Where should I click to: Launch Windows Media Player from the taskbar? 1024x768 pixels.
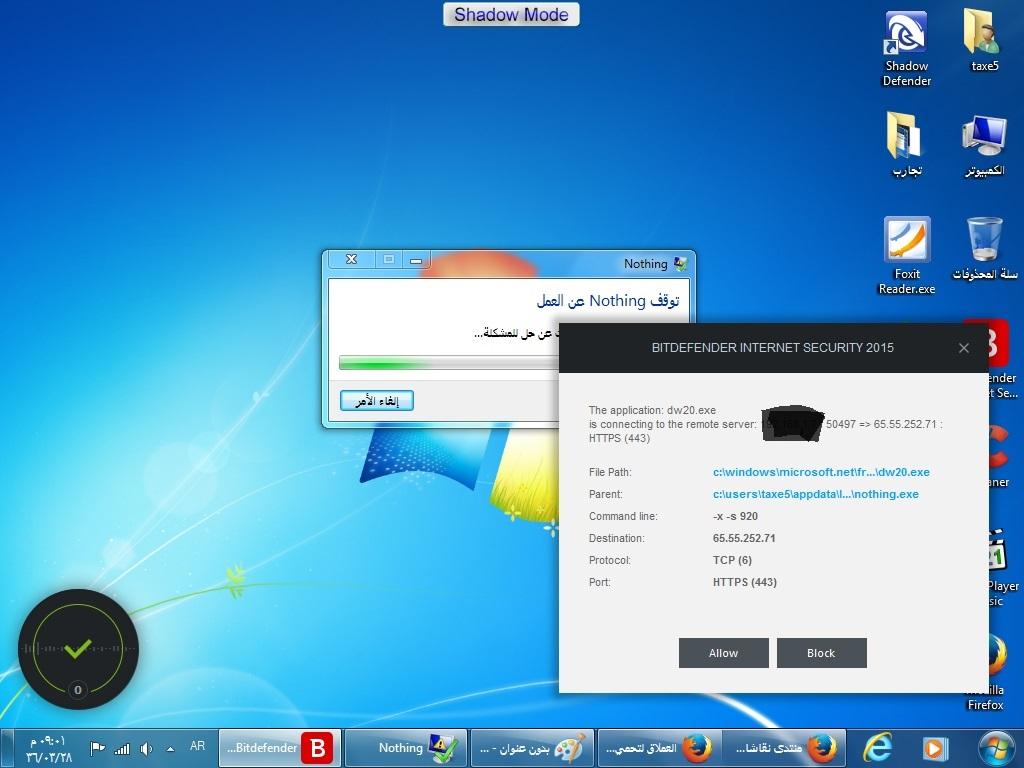934,748
